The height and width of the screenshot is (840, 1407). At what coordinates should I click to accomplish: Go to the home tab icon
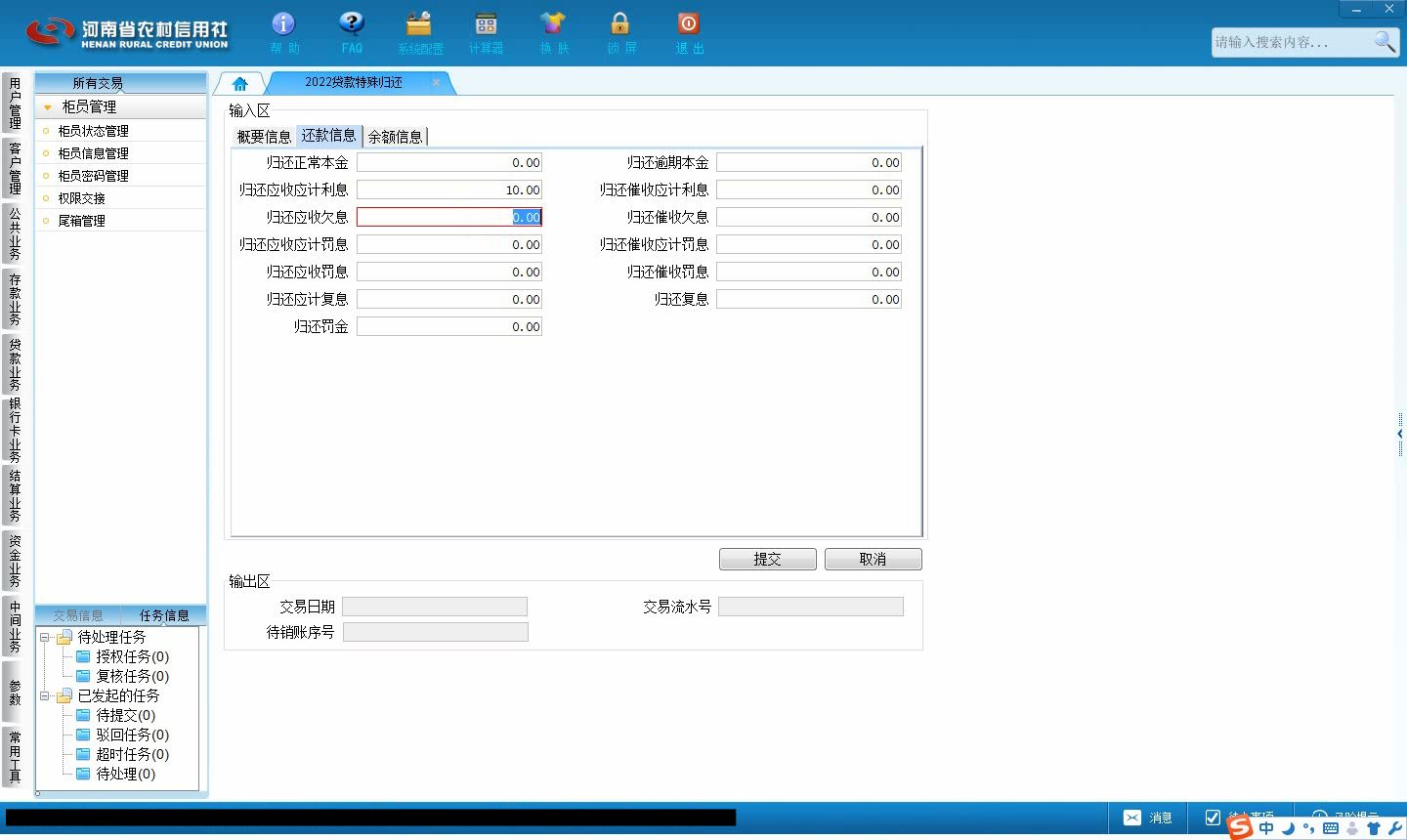tap(240, 83)
